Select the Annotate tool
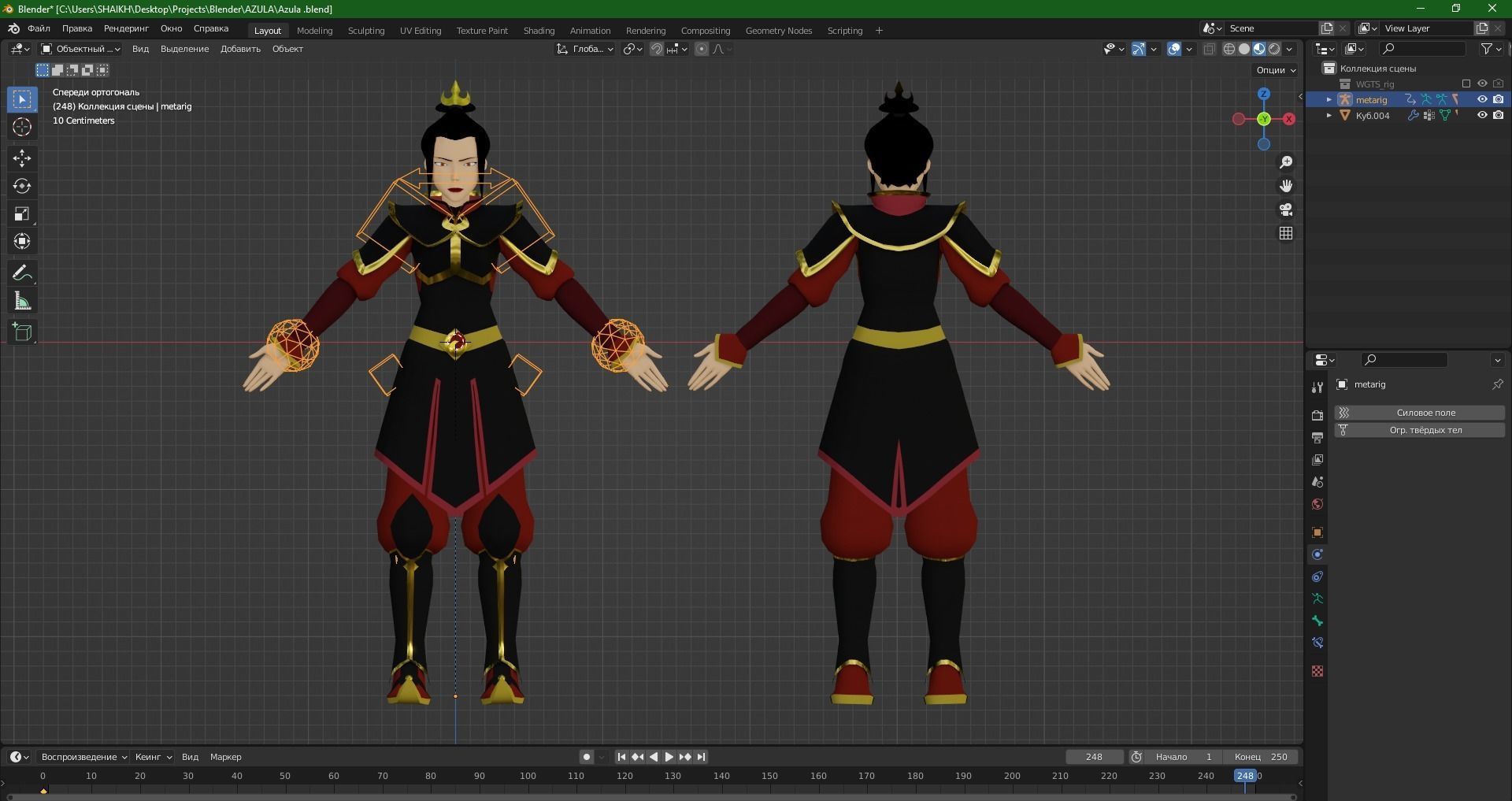 coord(22,273)
